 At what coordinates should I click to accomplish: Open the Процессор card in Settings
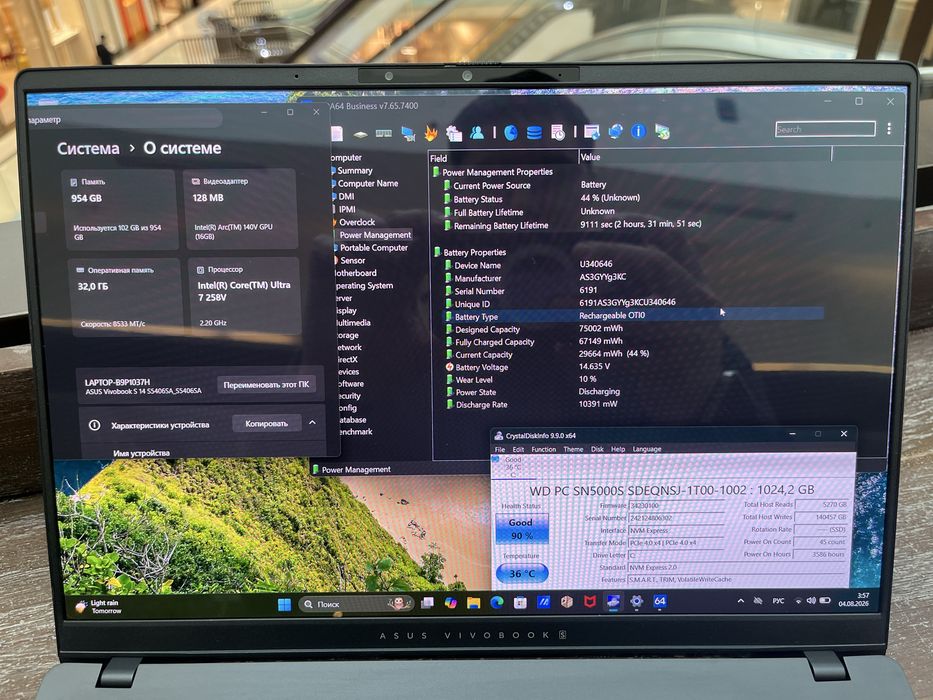245,296
